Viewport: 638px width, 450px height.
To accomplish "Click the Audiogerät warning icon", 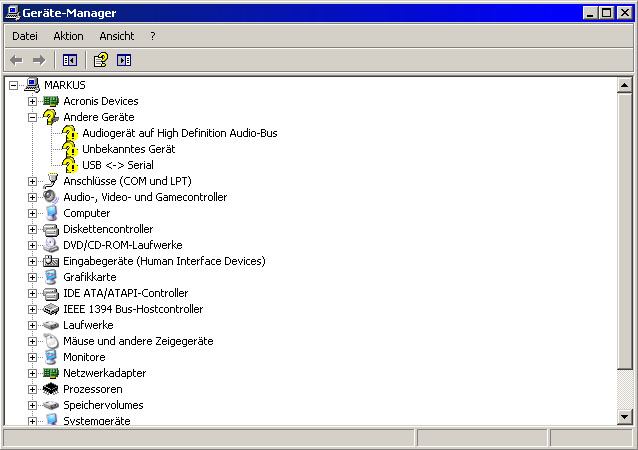I will [x=70, y=133].
